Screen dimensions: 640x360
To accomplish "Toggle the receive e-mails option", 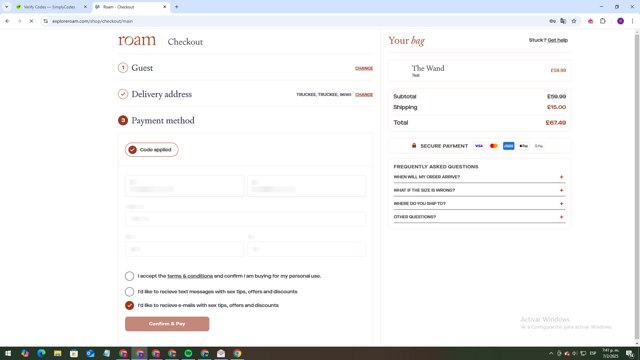I will (129, 305).
